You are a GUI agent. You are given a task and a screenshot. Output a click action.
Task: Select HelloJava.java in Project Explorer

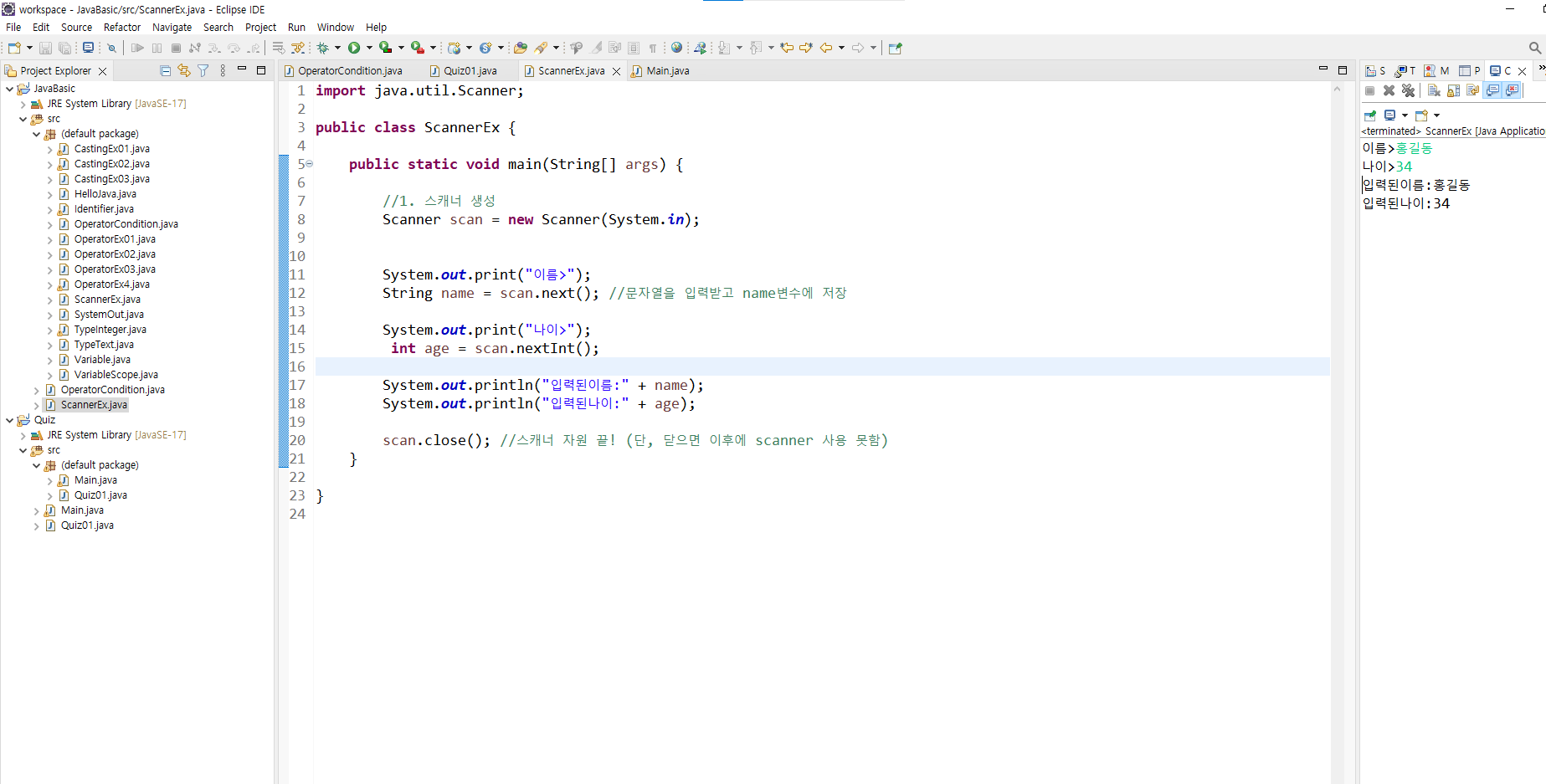105,194
